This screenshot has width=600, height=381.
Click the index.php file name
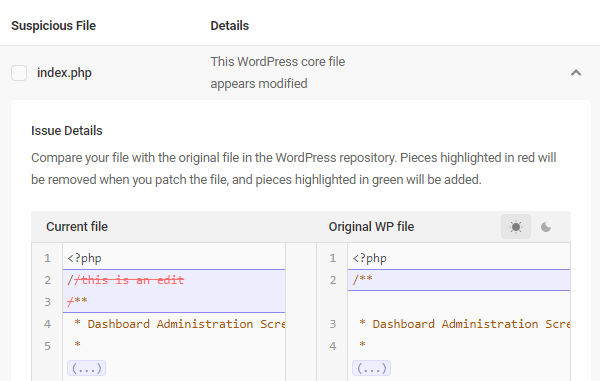pos(64,73)
